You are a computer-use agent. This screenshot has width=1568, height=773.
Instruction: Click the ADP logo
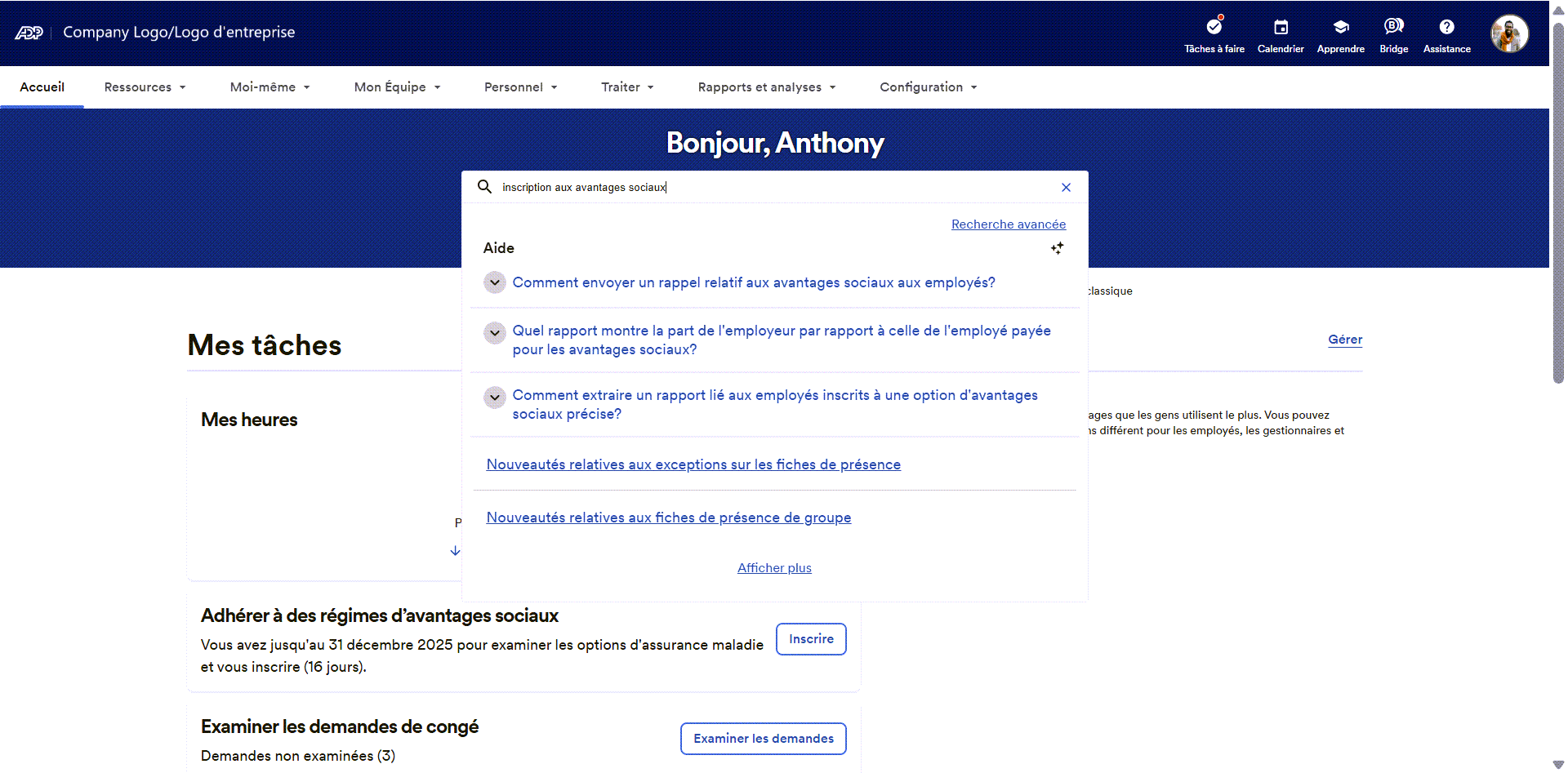point(29,32)
